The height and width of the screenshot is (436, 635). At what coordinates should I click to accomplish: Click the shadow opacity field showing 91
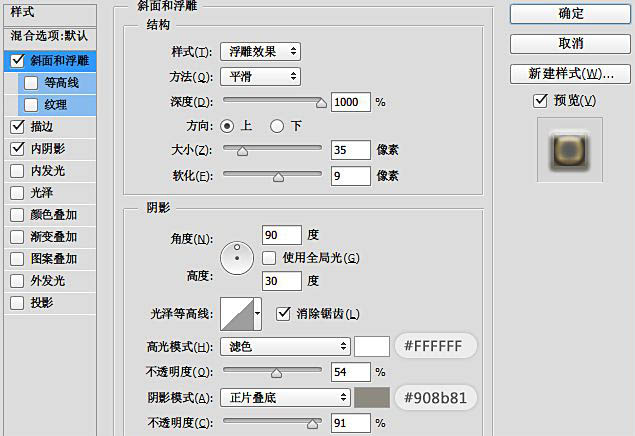pos(351,423)
